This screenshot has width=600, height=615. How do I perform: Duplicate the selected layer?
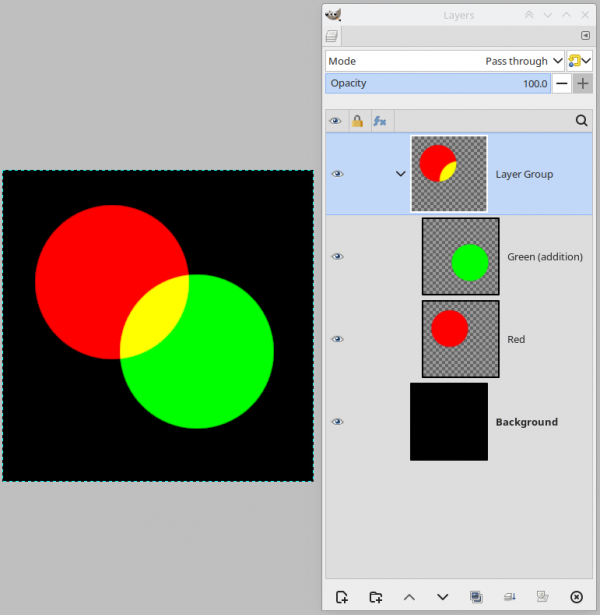click(476, 597)
